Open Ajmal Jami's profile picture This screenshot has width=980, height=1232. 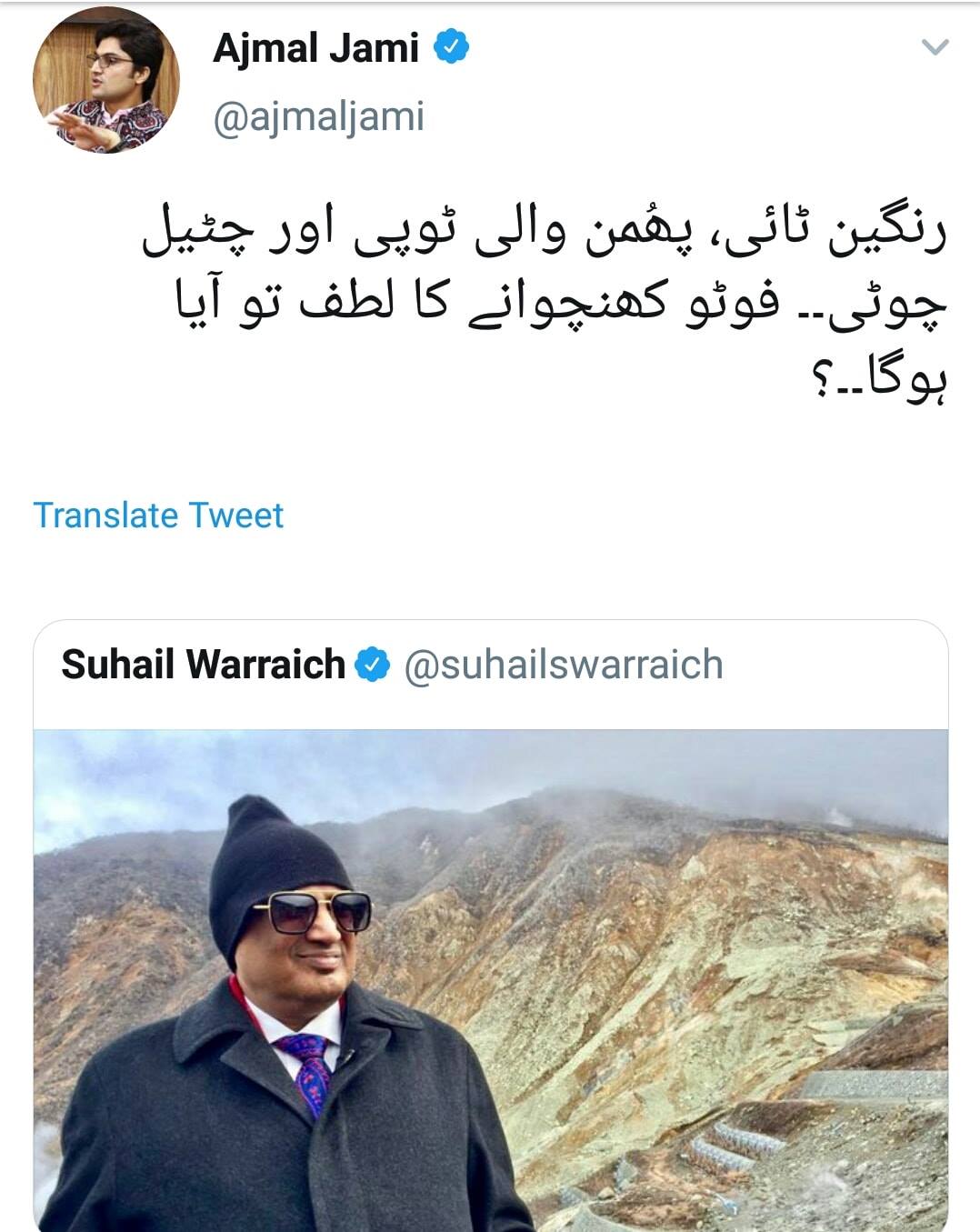[x=106, y=81]
